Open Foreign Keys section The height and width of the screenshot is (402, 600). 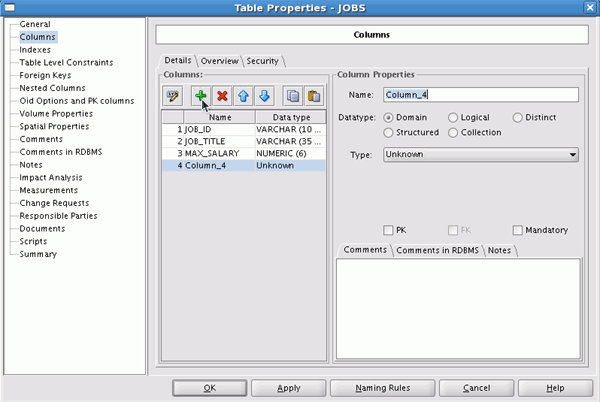point(45,75)
